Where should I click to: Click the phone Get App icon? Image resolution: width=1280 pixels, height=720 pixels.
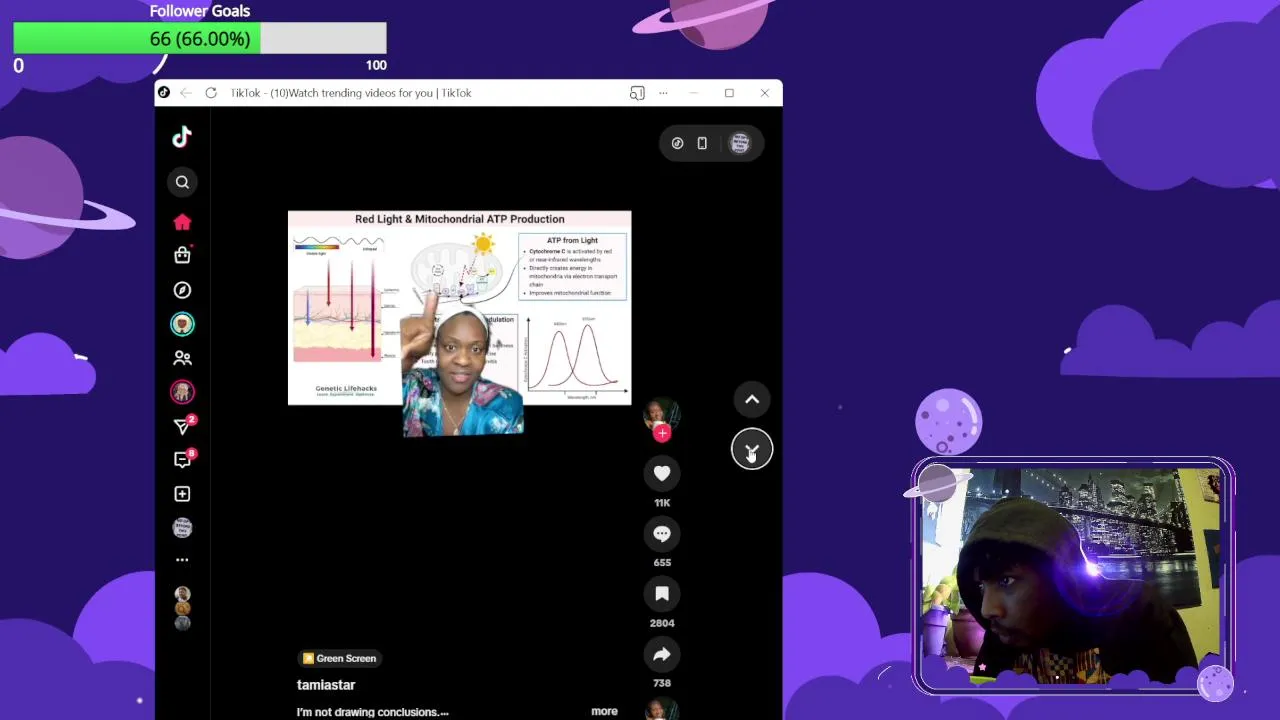point(702,143)
